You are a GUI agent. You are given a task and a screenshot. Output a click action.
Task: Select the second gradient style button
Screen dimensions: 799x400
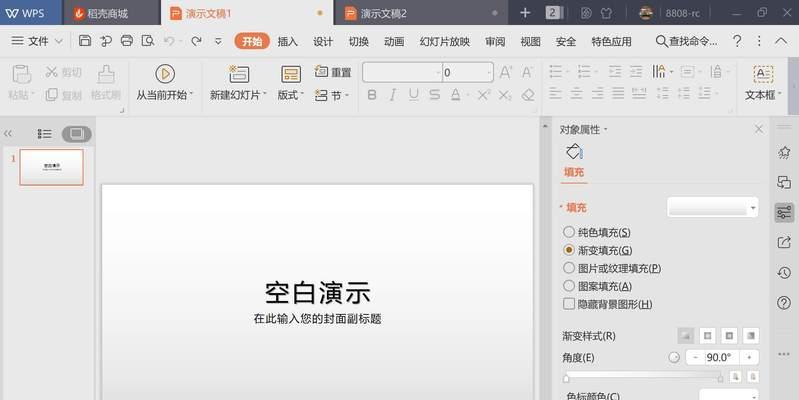point(707,336)
